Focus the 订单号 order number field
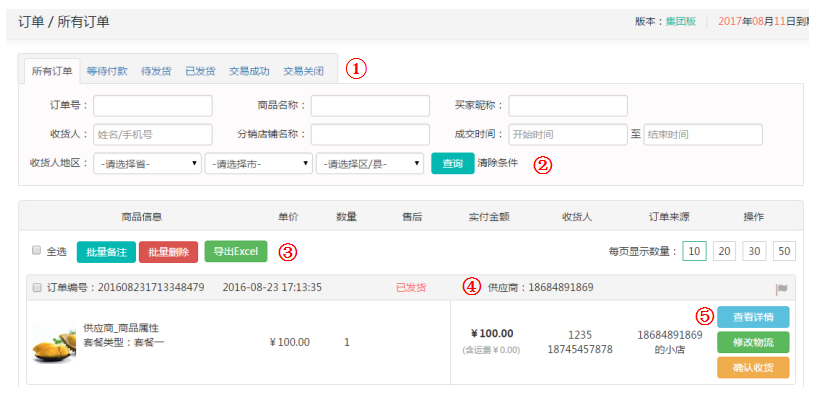The image size is (827, 402). click(x=153, y=106)
